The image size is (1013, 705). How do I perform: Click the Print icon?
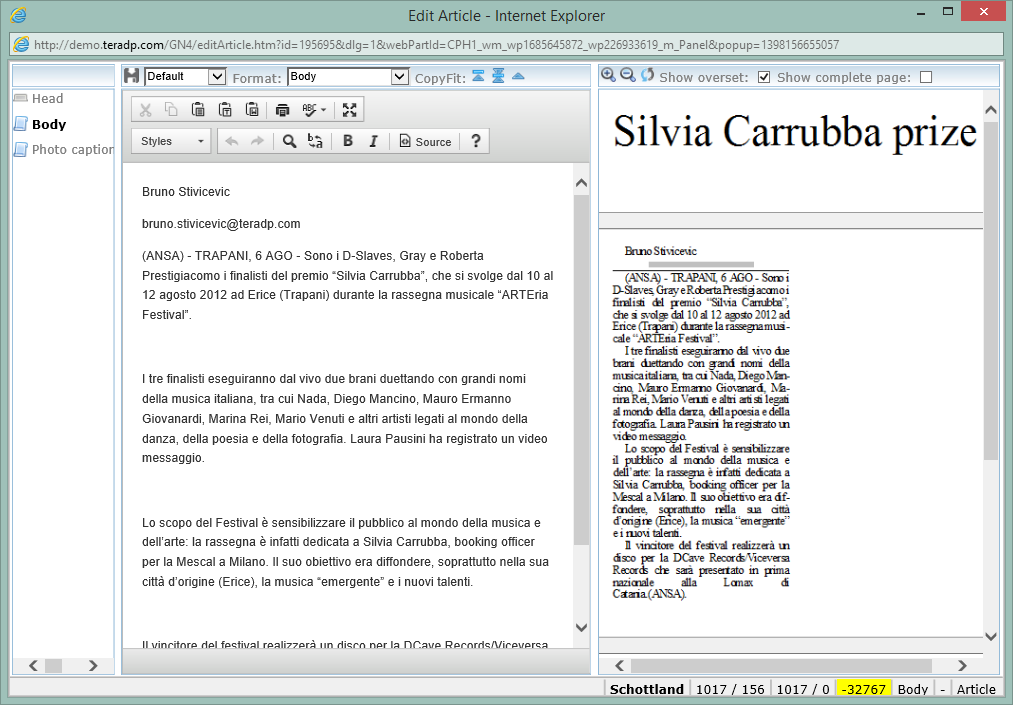282,110
